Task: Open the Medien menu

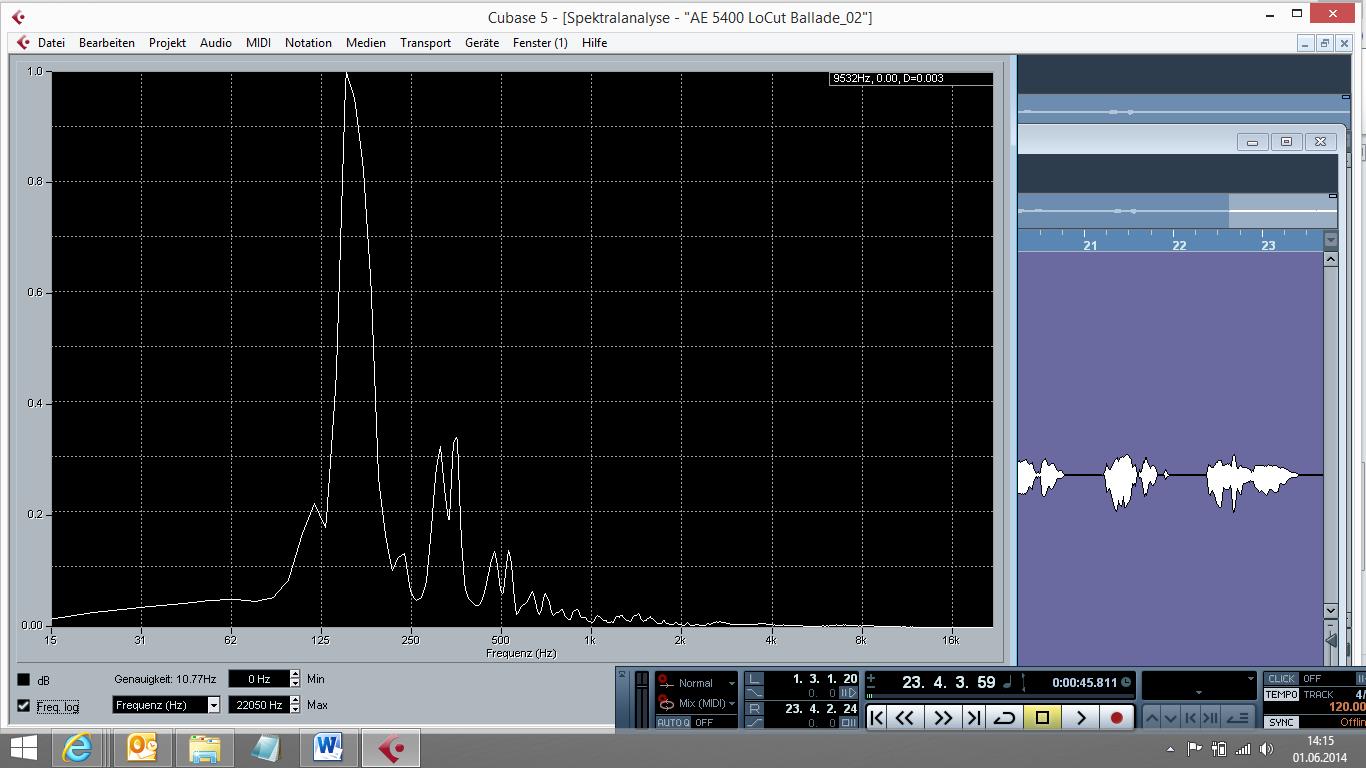Action: [x=366, y=43]
